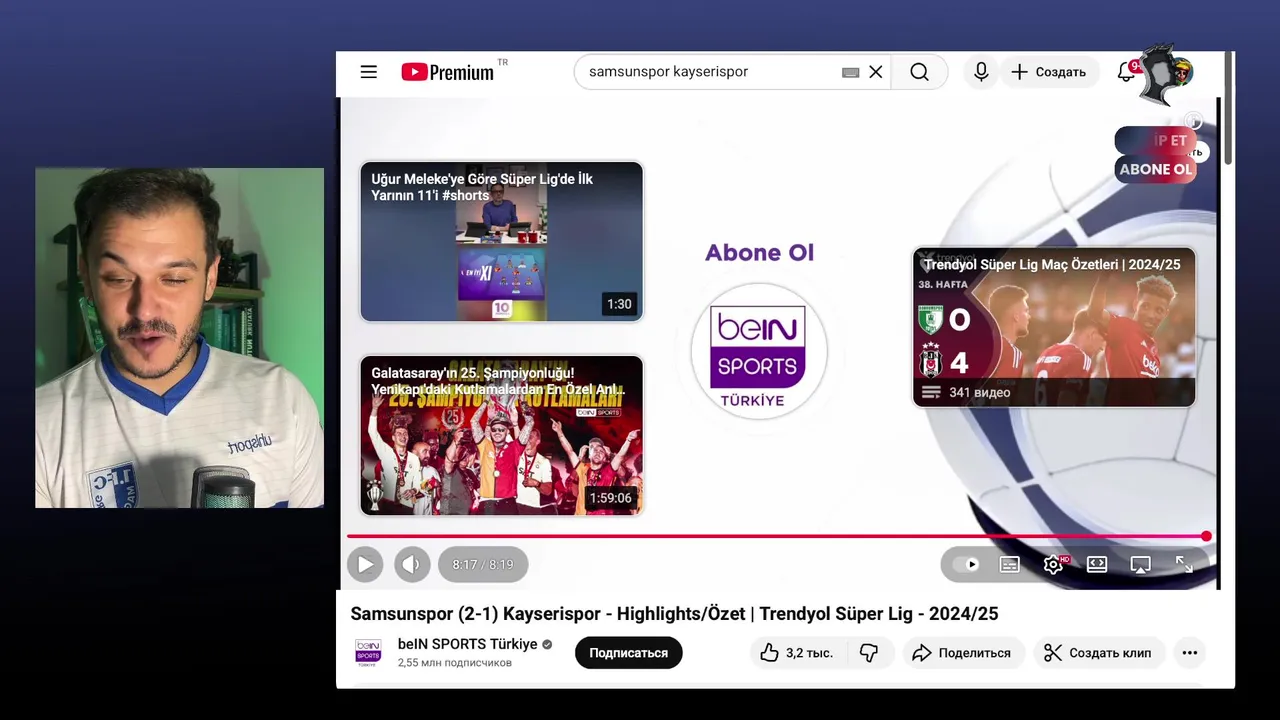Open the three-dot more actions menu
The image size is (1280, 720).
pos(1190,653)
